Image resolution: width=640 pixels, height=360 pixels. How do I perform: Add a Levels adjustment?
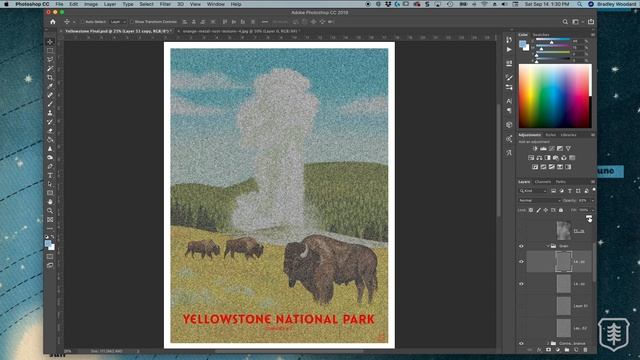543,149
